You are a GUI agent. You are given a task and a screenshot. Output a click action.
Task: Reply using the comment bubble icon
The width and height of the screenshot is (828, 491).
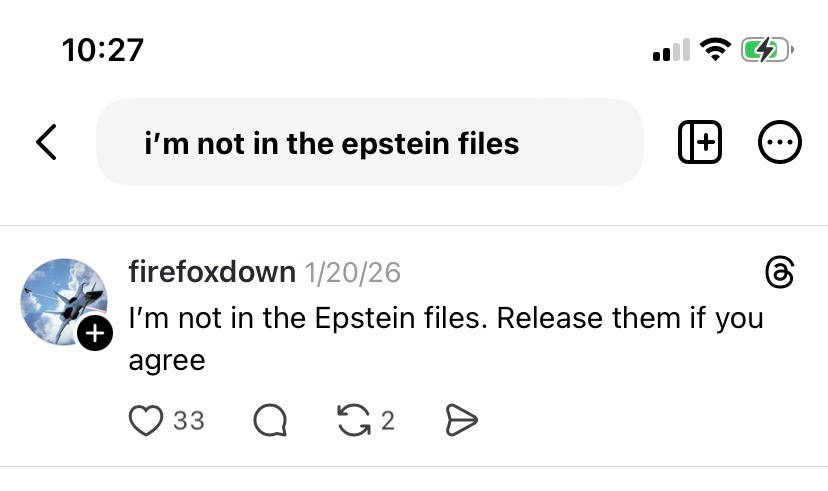pyautogui.click(x=269, y=421)
